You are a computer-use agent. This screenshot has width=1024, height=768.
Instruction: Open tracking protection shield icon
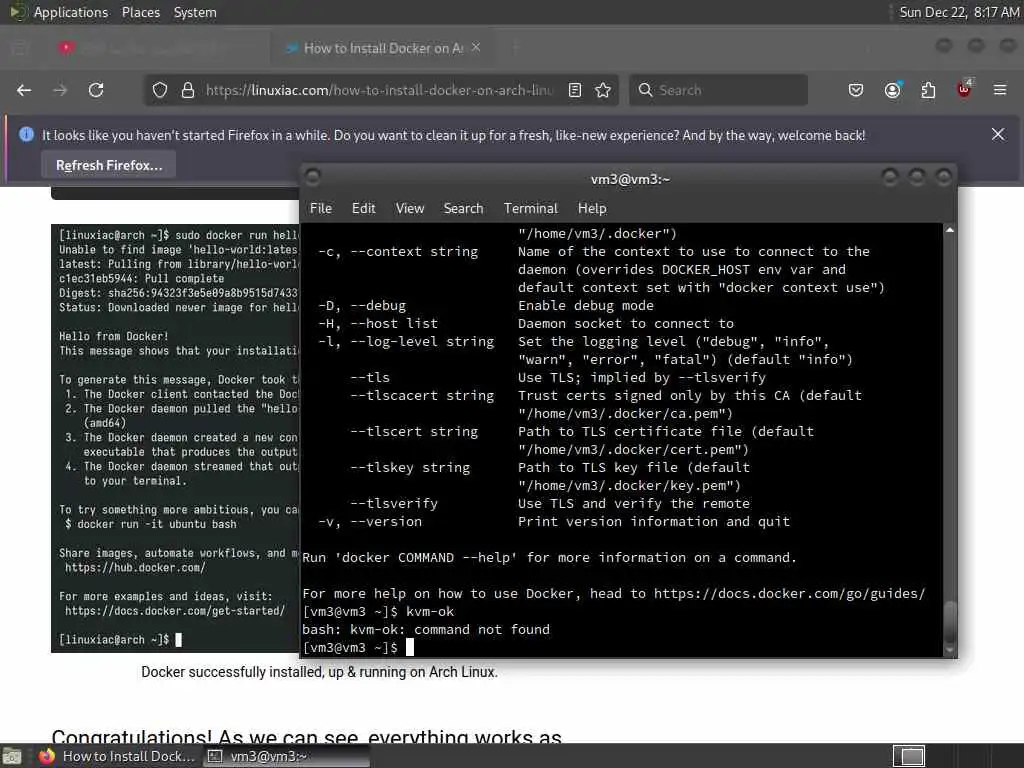(x=160, y=90)
